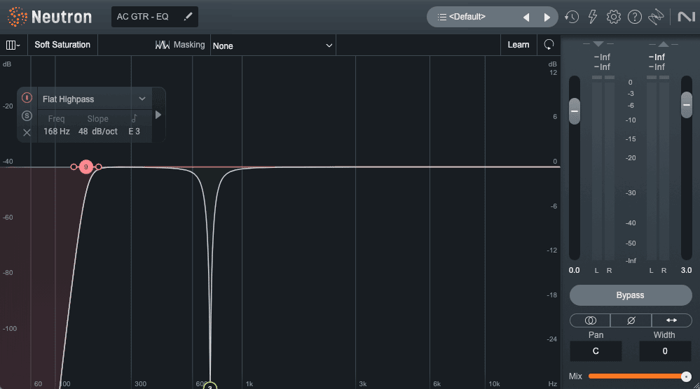Edit the AC GTR - EQ name with the pencil icon
Image resolution: width=700 pixels, height=389 pixels.
[x=188, y=17]
